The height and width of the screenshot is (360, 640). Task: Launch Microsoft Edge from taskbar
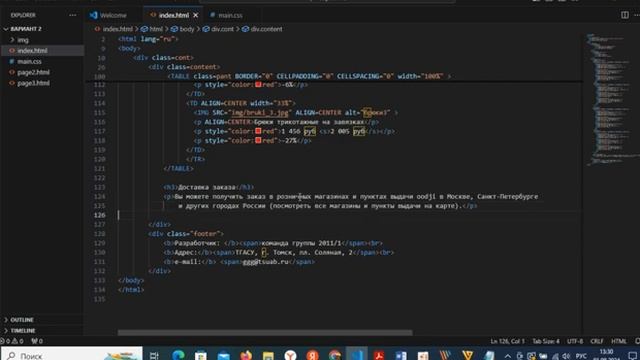click(178, 355)
